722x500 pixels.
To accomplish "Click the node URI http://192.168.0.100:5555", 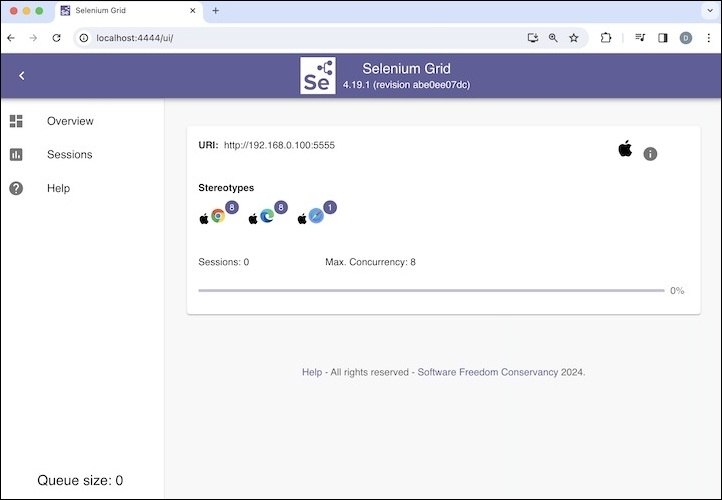I will (x=279, y=145).
